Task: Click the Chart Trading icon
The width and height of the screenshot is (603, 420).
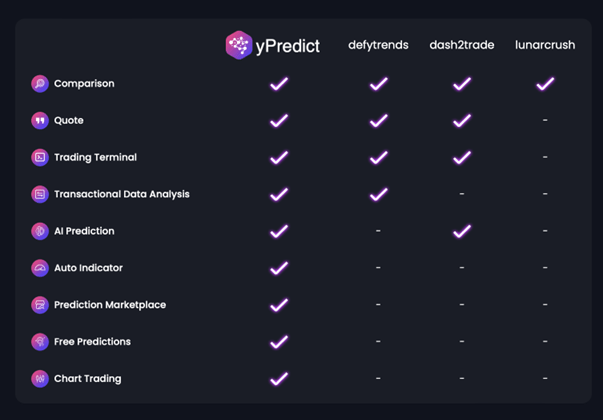Action: (x=40, y=379)
